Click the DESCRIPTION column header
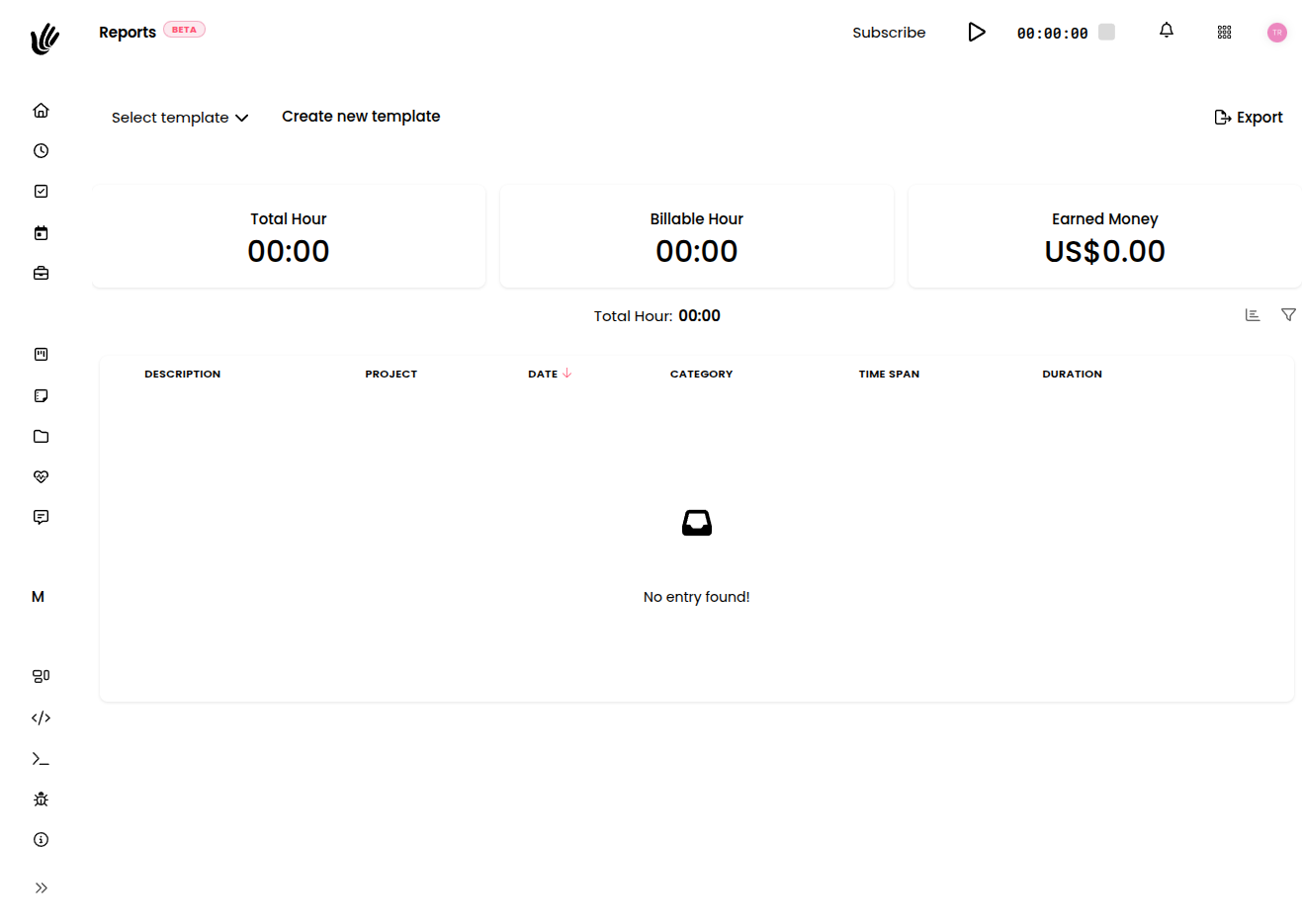Viewport: 1302px width, 924px height. point(182,374)
